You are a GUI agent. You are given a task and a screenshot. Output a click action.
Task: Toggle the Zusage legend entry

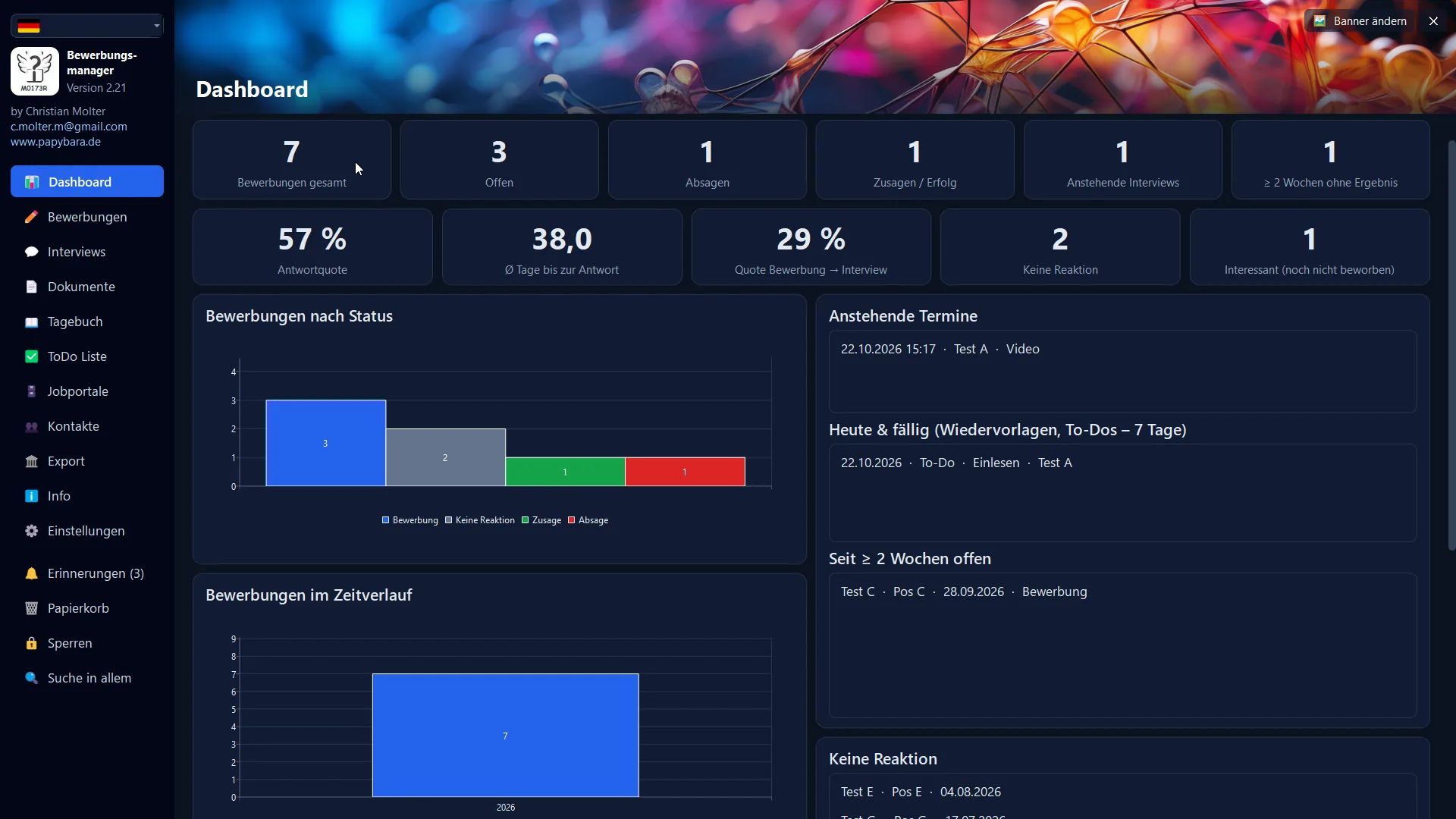pyautogui.click(x=541, y=520)
